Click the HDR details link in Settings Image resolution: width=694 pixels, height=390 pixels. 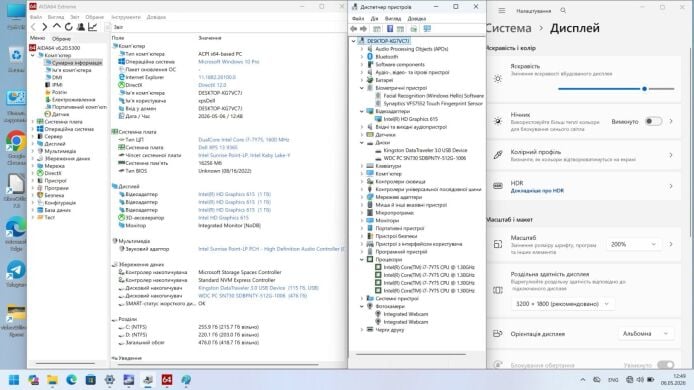pos(537,191)
